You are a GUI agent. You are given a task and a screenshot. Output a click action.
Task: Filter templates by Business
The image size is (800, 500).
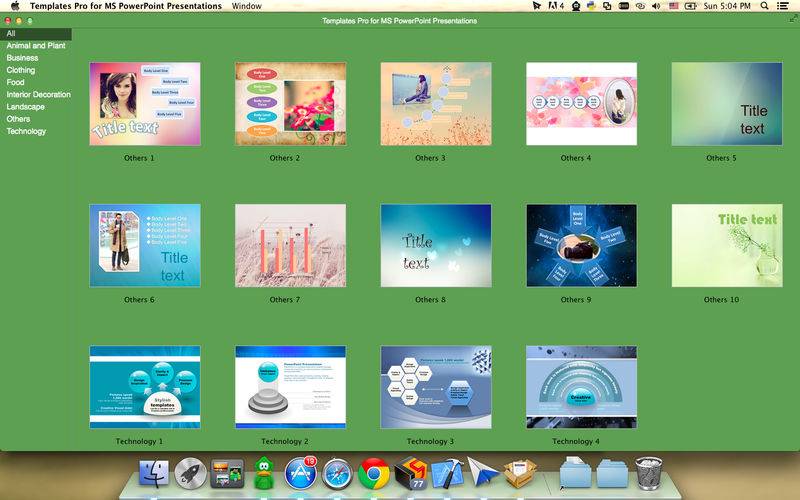(22, 58)
